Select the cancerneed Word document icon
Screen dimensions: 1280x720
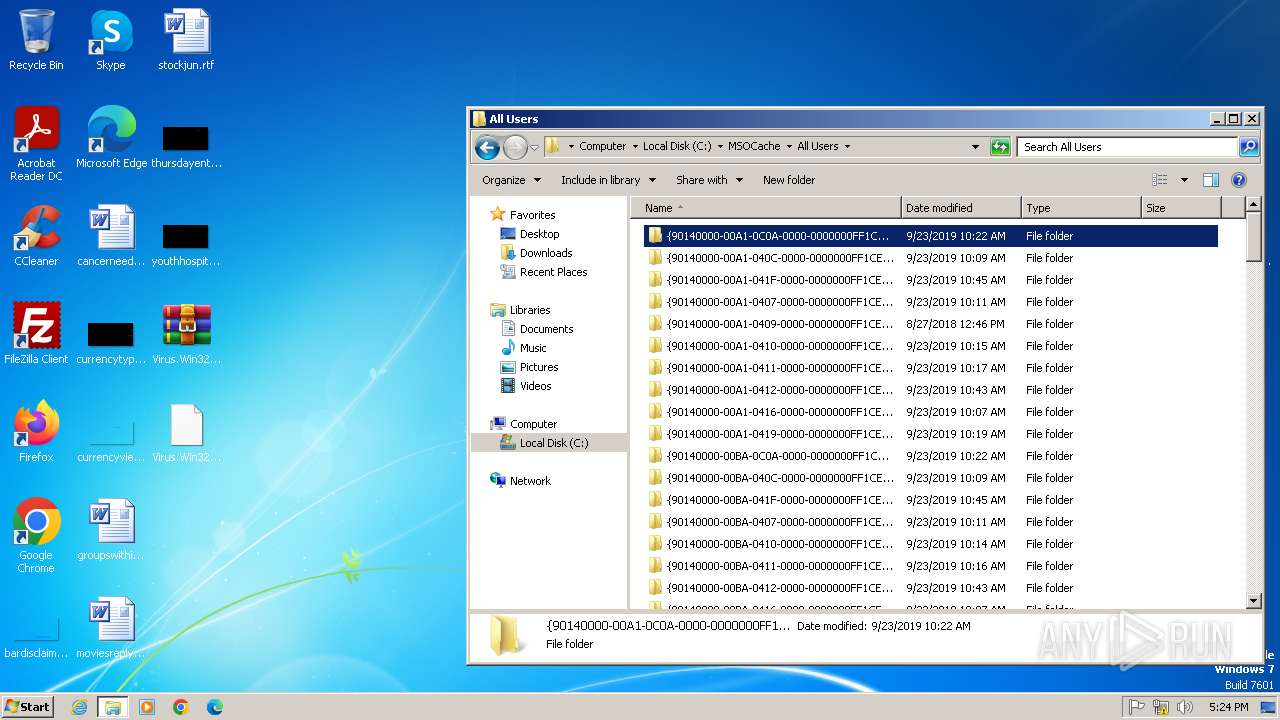[111, 236]
